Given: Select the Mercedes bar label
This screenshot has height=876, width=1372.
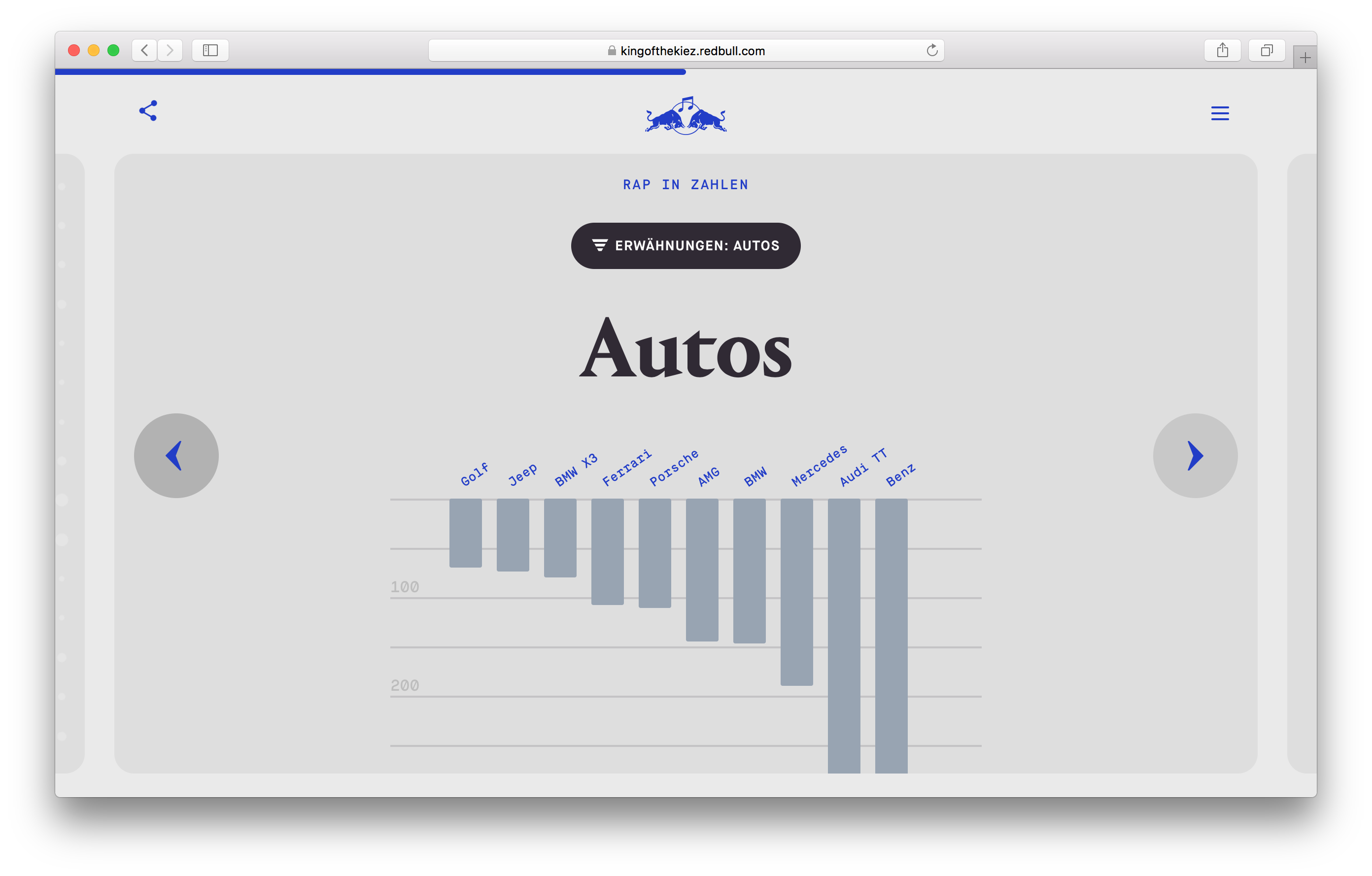Looking at the screenshot, I should (820, 465).
